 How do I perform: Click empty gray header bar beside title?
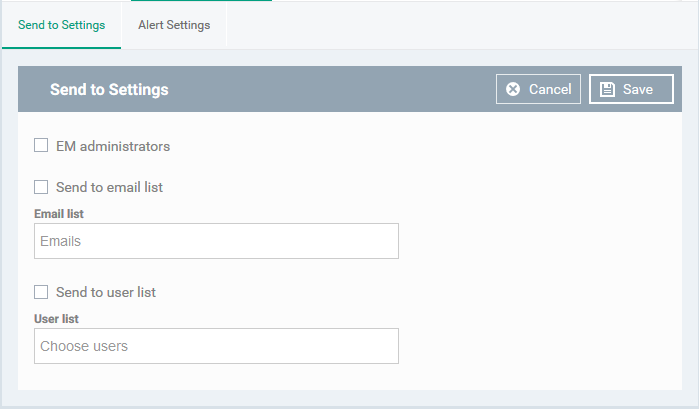(x=330, y=89)
